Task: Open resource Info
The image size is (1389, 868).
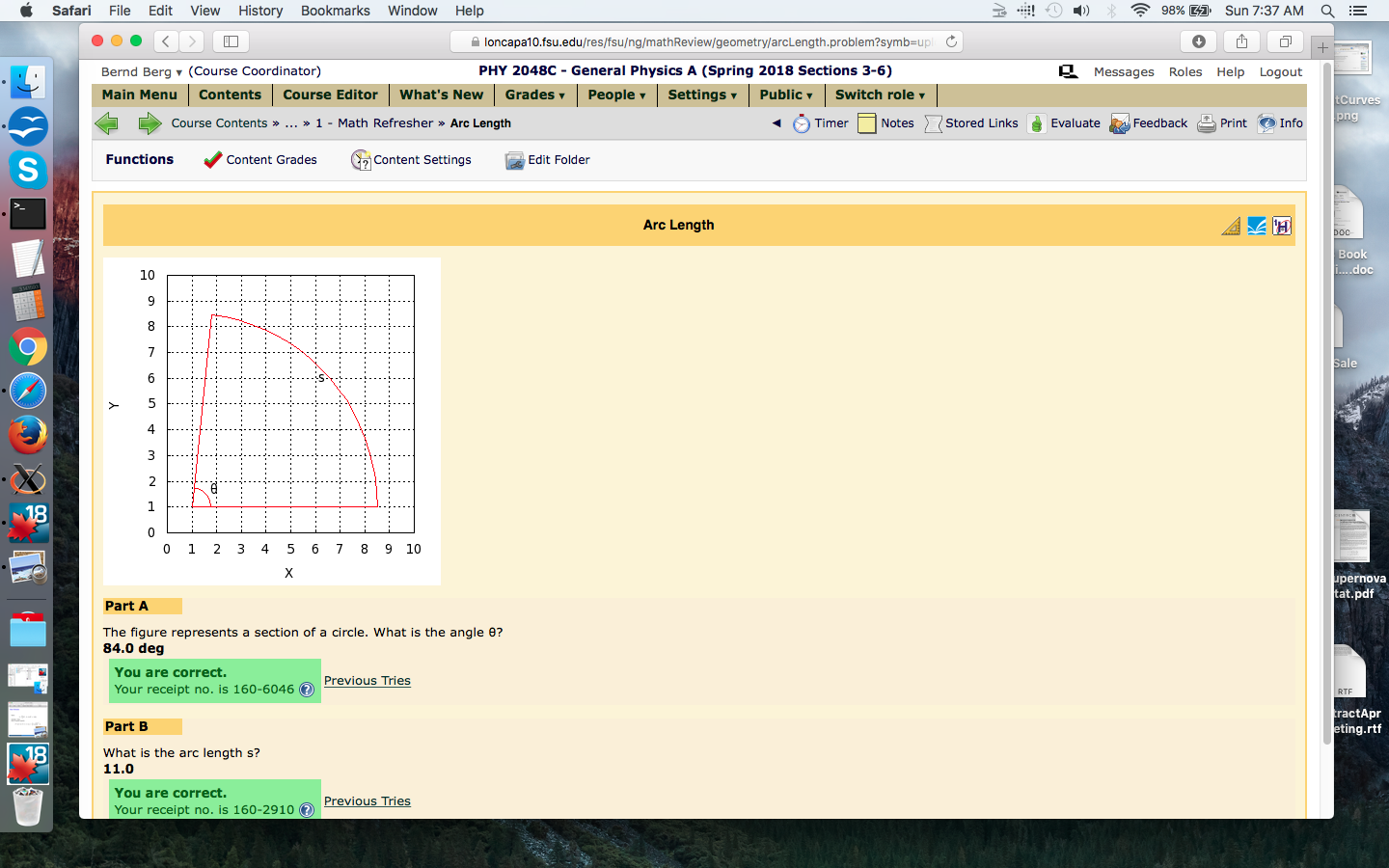Action: click(1280, 123)
